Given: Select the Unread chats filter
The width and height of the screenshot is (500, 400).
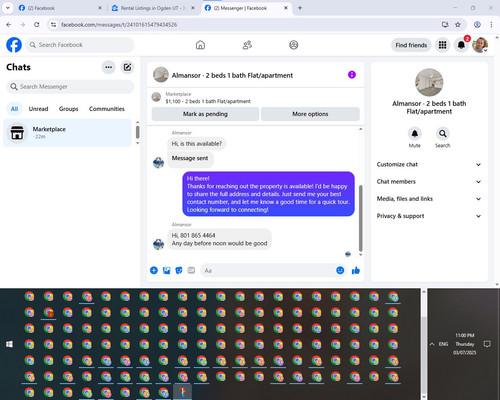Looking at the screenshot, I should [x=38, y=109].
